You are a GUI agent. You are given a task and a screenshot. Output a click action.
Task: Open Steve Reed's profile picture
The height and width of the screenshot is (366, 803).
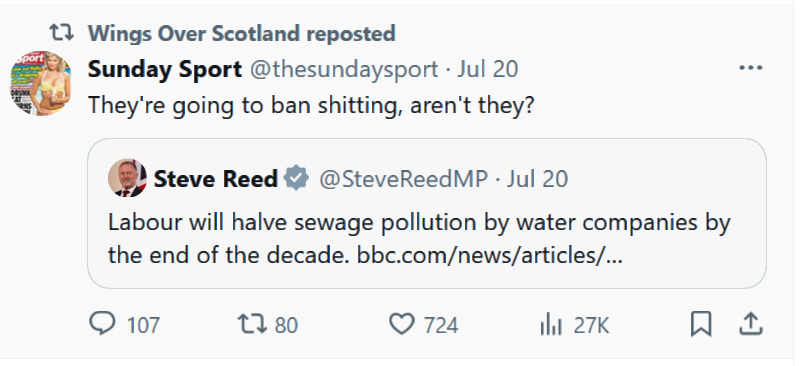coord(128,178)
